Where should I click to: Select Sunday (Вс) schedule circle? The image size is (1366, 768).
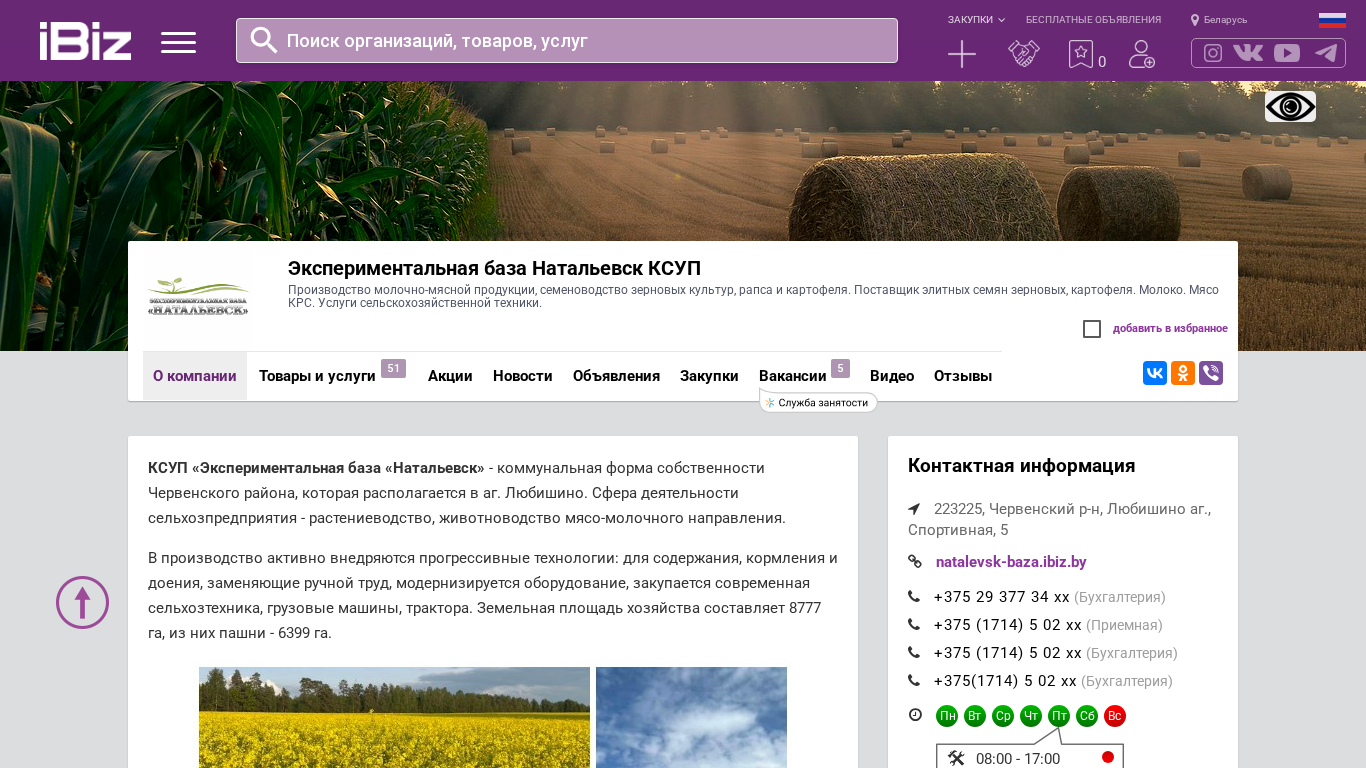(x=1115, y=716)
